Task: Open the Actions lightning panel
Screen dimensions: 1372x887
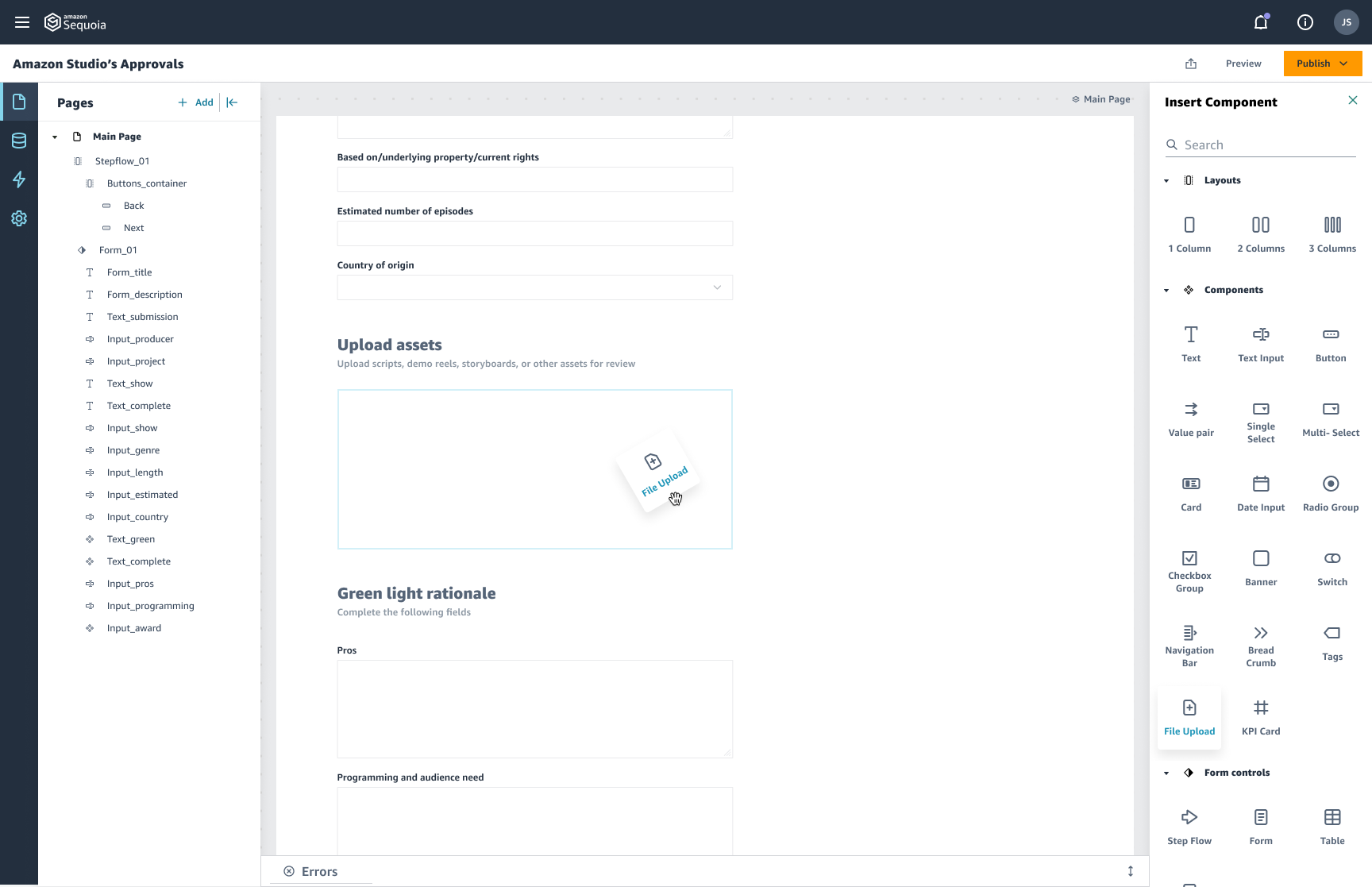Action: (19, 179)
